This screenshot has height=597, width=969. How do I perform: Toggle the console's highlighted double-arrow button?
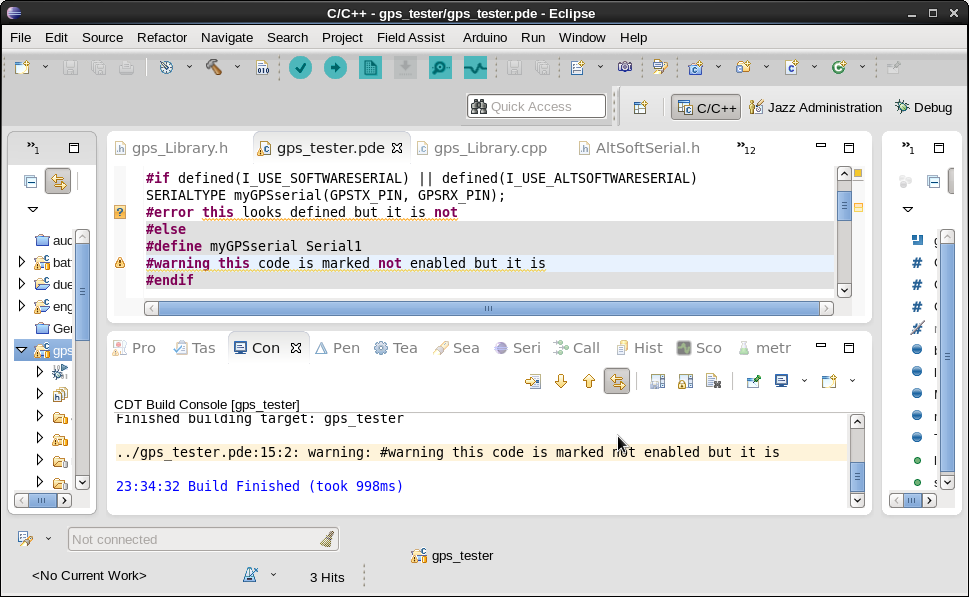pos(617,381)
